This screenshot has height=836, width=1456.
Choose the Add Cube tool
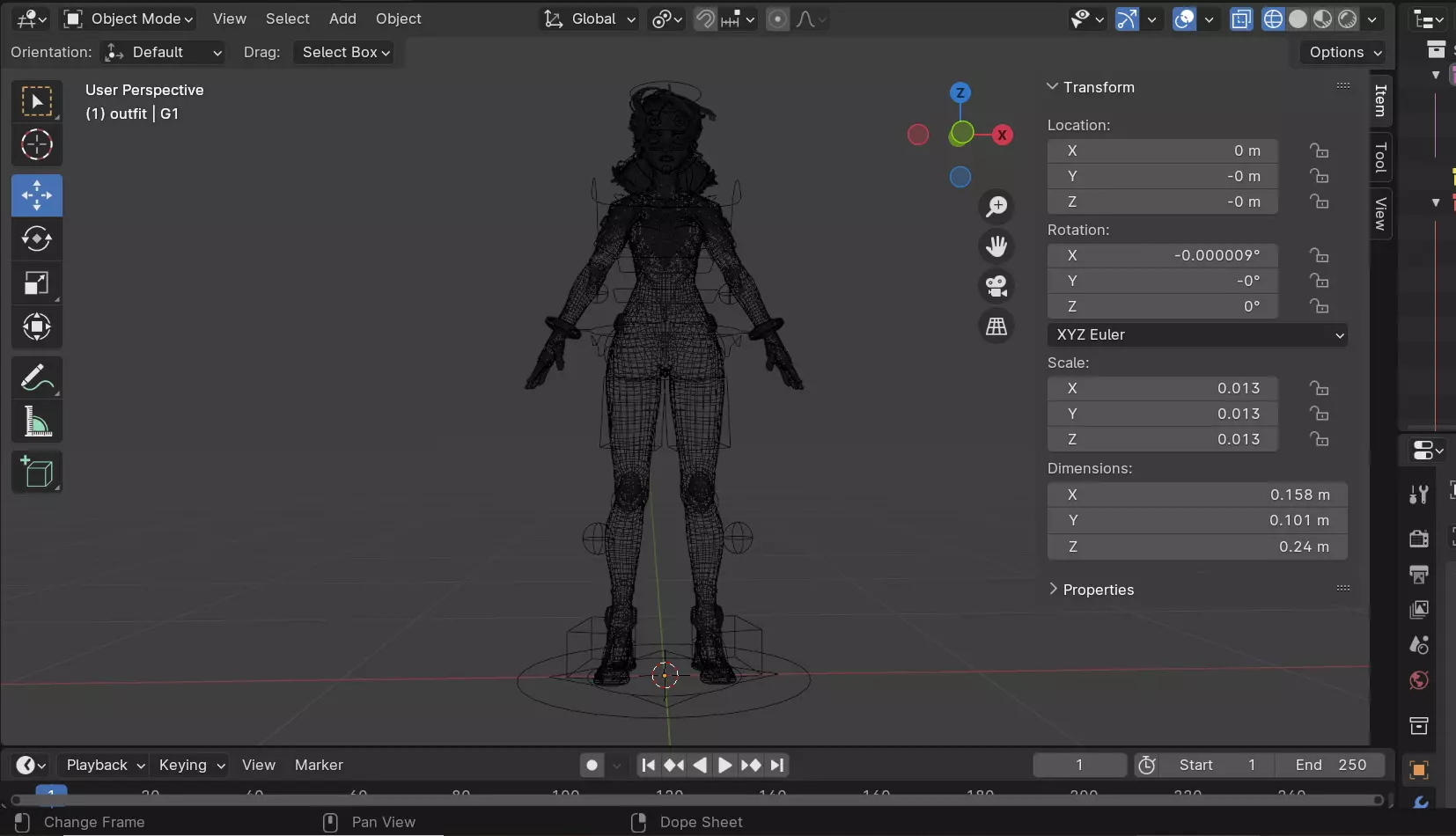point(37,473)
